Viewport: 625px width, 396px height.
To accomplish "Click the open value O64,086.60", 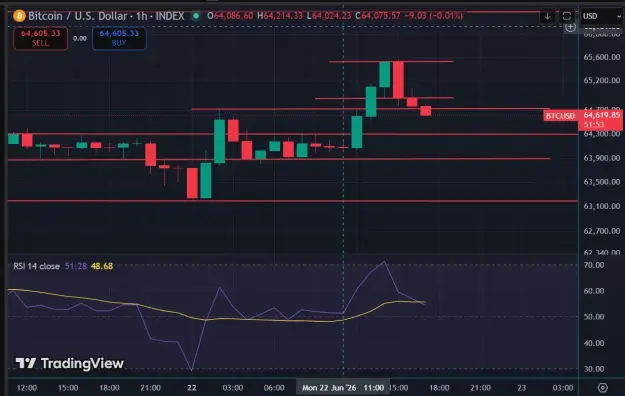I will tap(230, 16).
